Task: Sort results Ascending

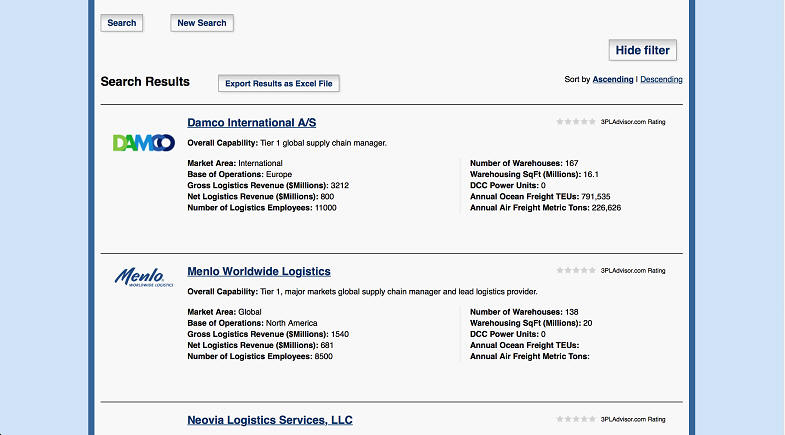Action: point(613,79)
